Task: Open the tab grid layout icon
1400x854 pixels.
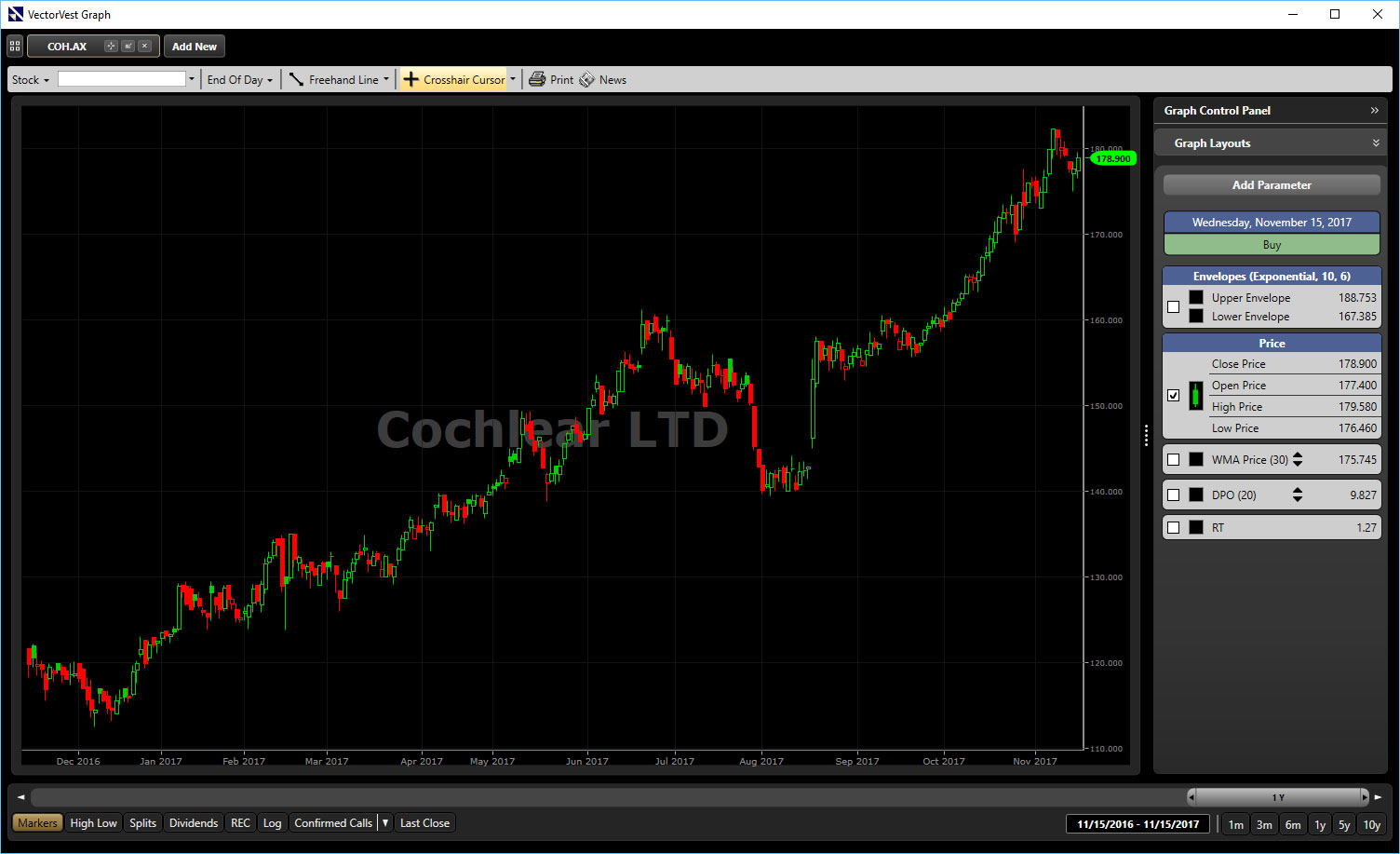Action: tap(15, 46)
